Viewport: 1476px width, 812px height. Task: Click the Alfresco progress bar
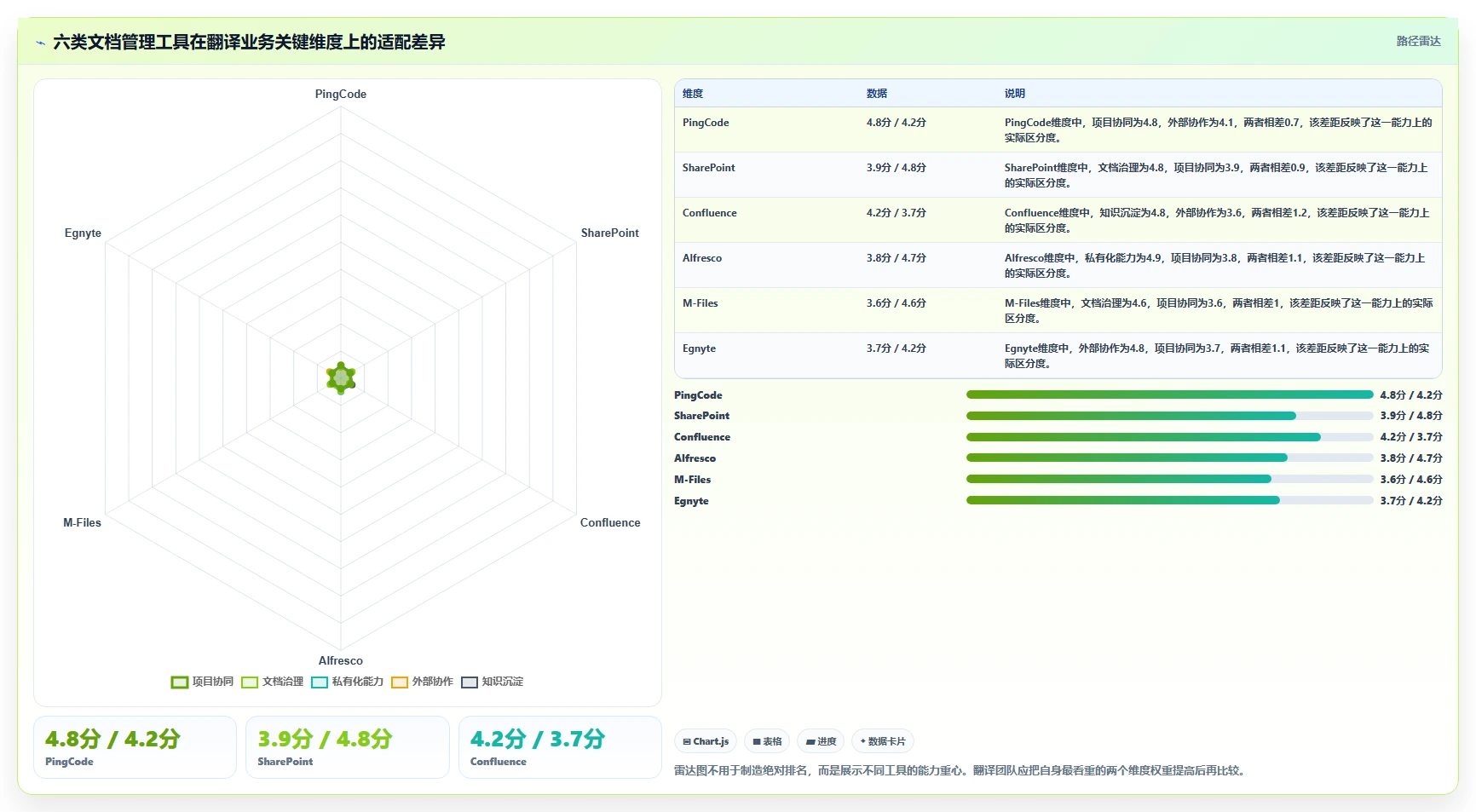tap(1170, 458)
